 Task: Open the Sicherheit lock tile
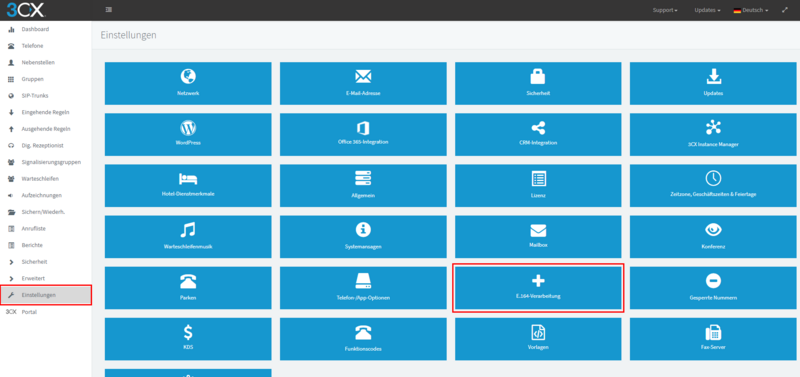(538, 84)
